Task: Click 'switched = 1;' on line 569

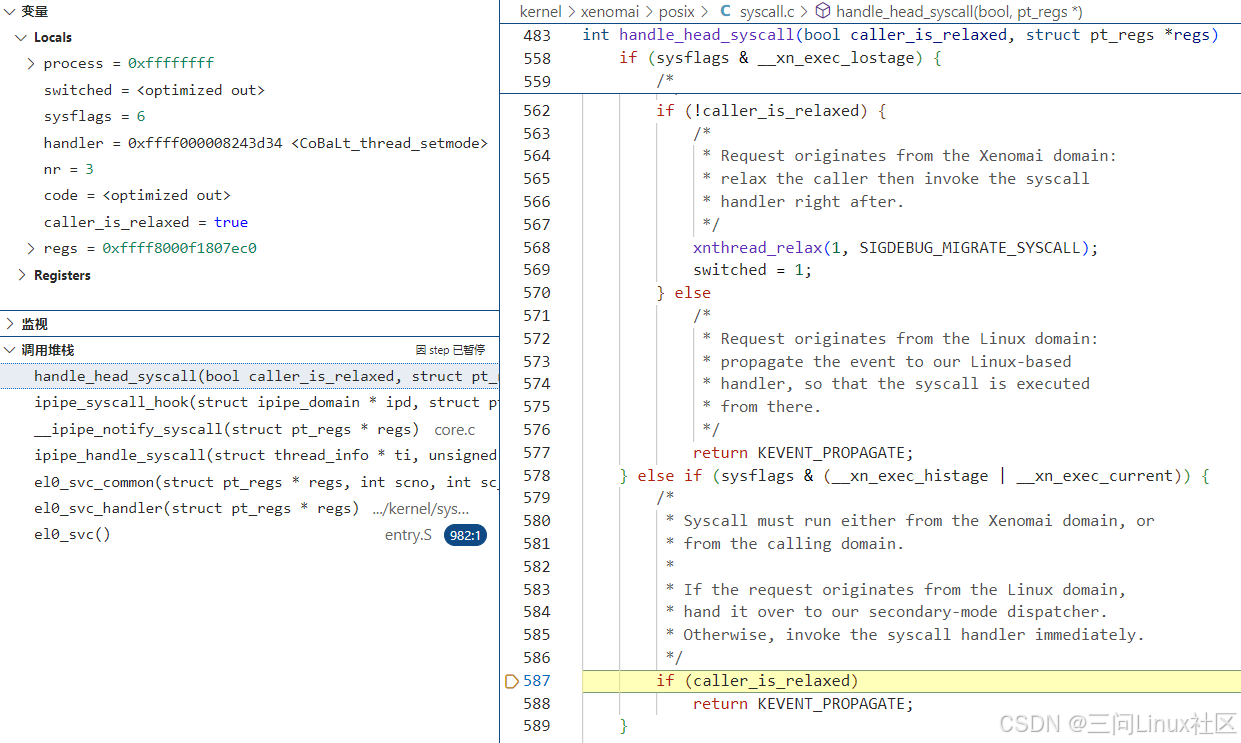Action: pos(752,270)
